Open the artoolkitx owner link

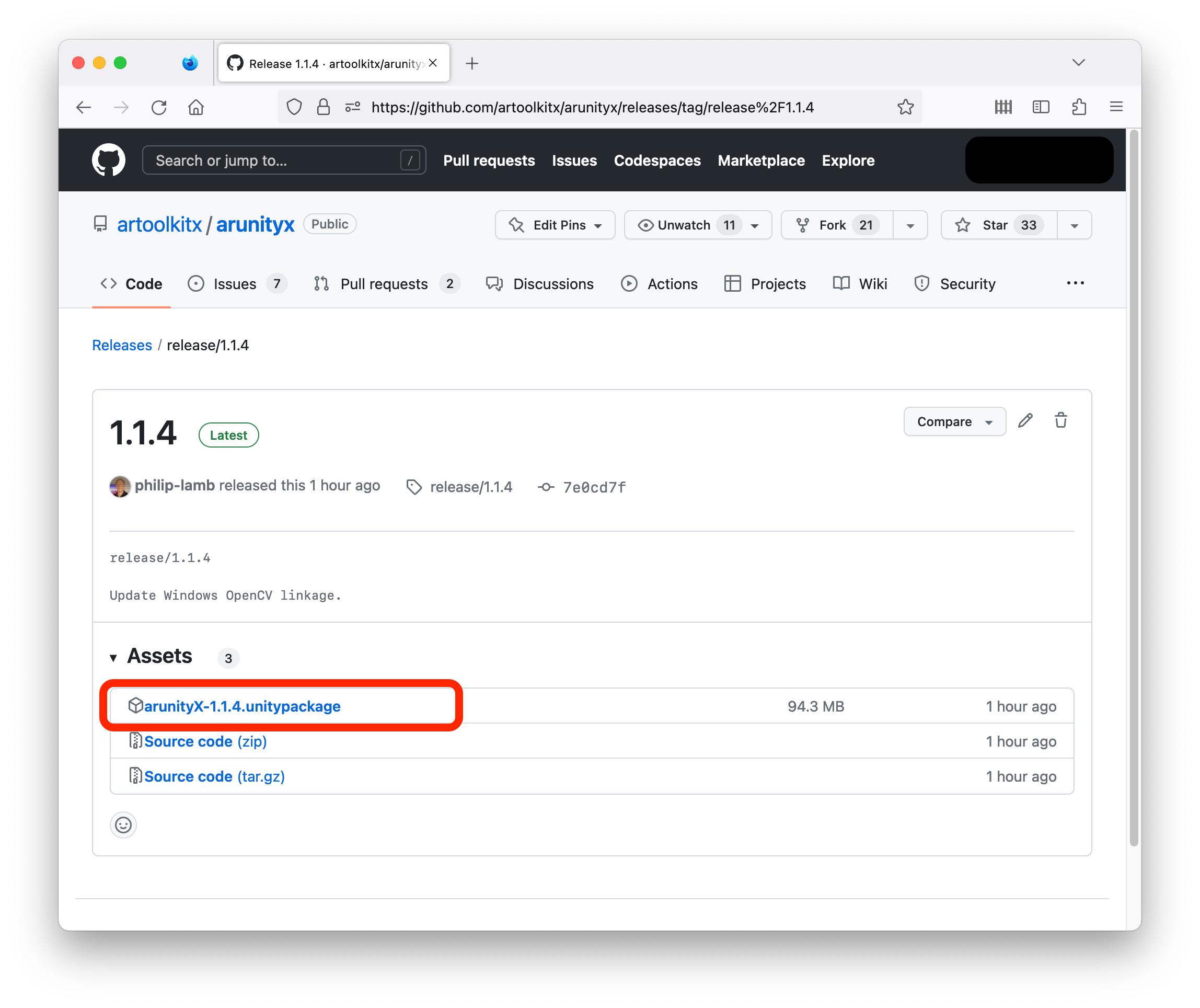(x=159, y=224)
